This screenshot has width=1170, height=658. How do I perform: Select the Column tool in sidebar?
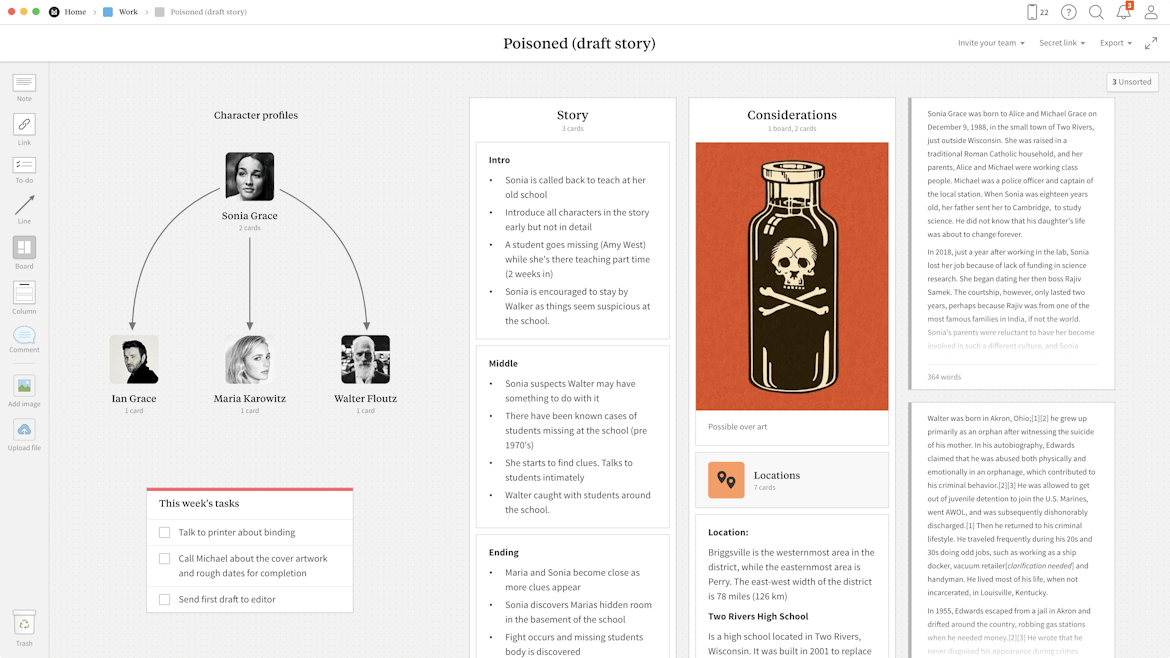point(24,293)
